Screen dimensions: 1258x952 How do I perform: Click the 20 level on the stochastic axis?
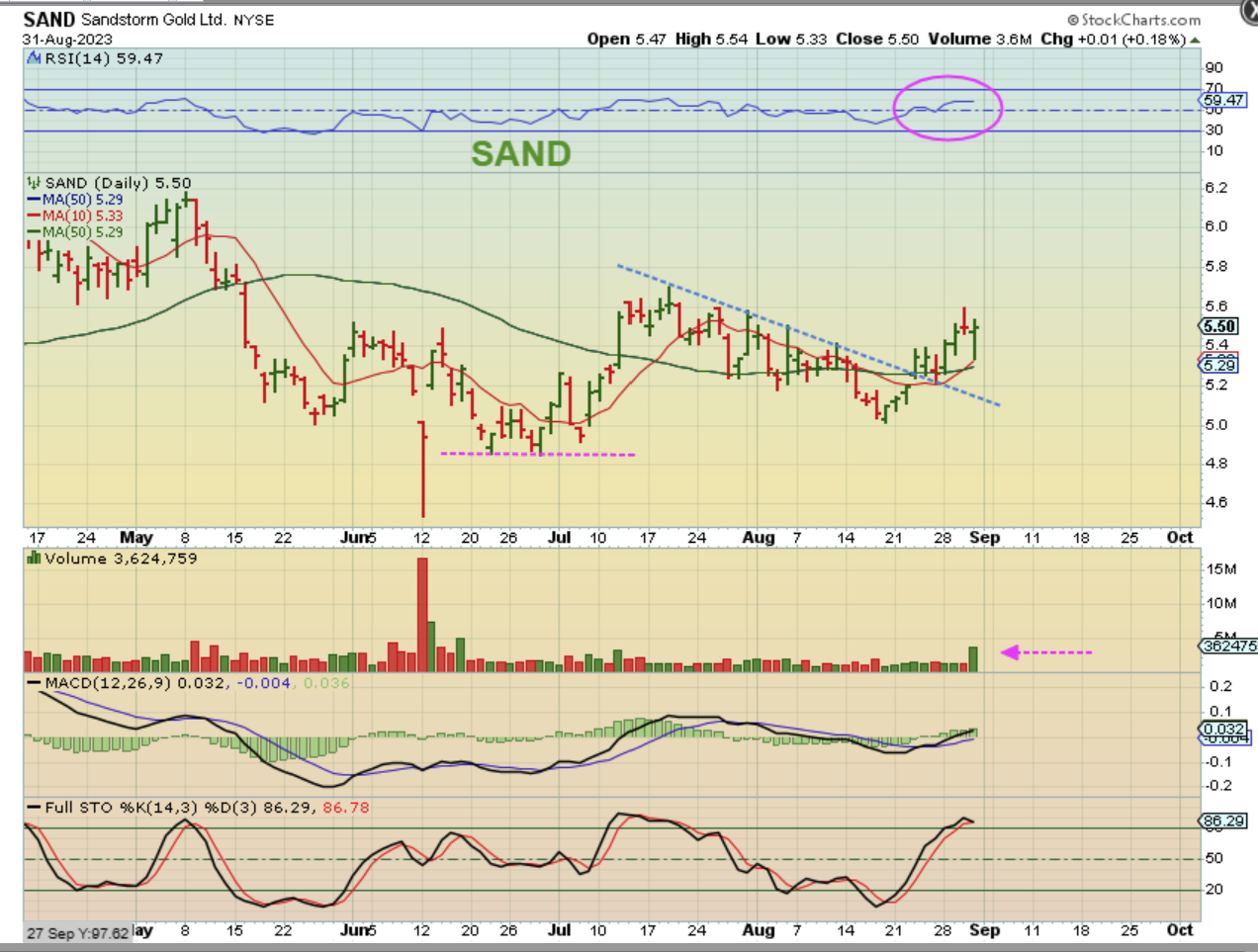click(1213, 889)
